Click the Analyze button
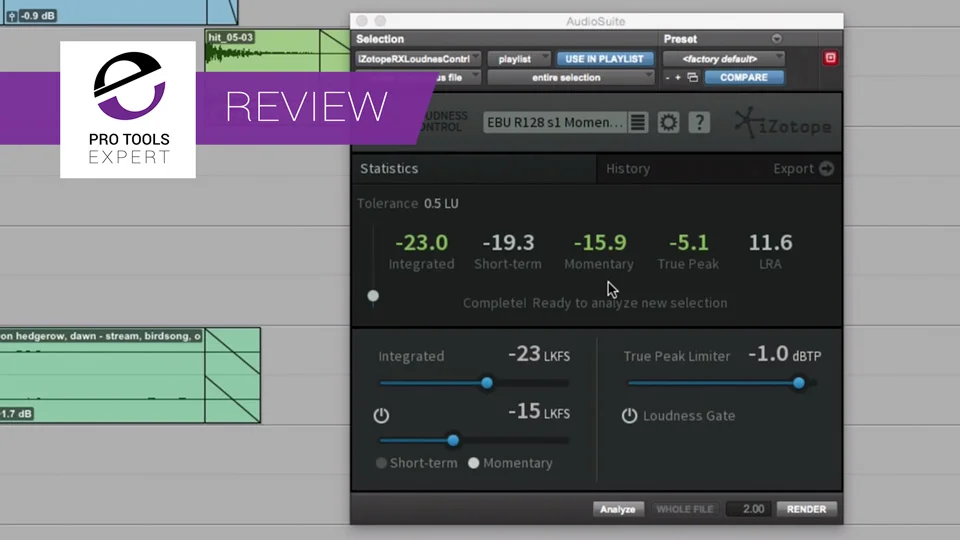The image size is (960, 540). coord(618,509)
